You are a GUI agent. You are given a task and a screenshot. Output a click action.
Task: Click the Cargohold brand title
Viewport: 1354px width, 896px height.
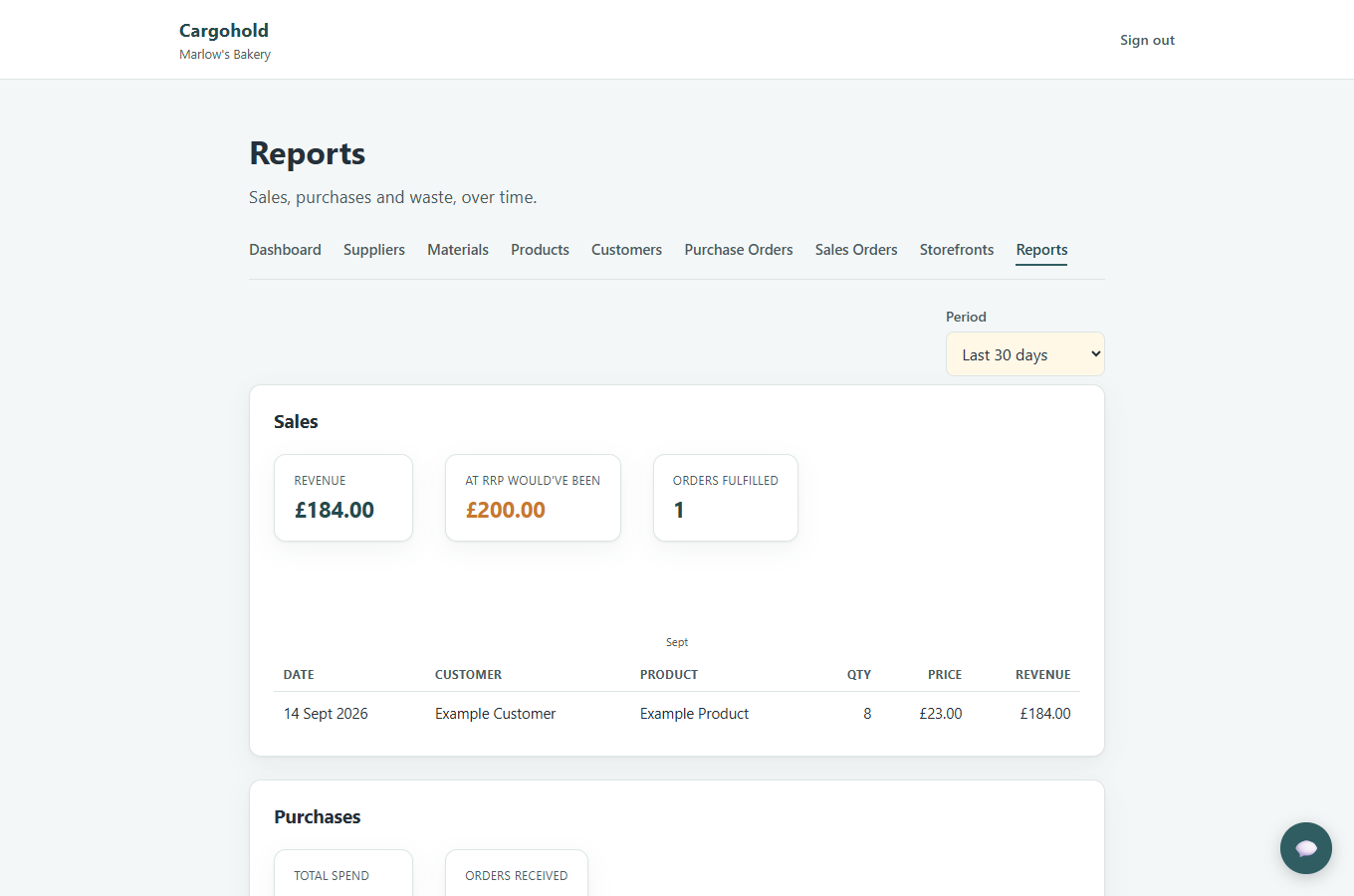pyautogui.click(x=224, y=30)
